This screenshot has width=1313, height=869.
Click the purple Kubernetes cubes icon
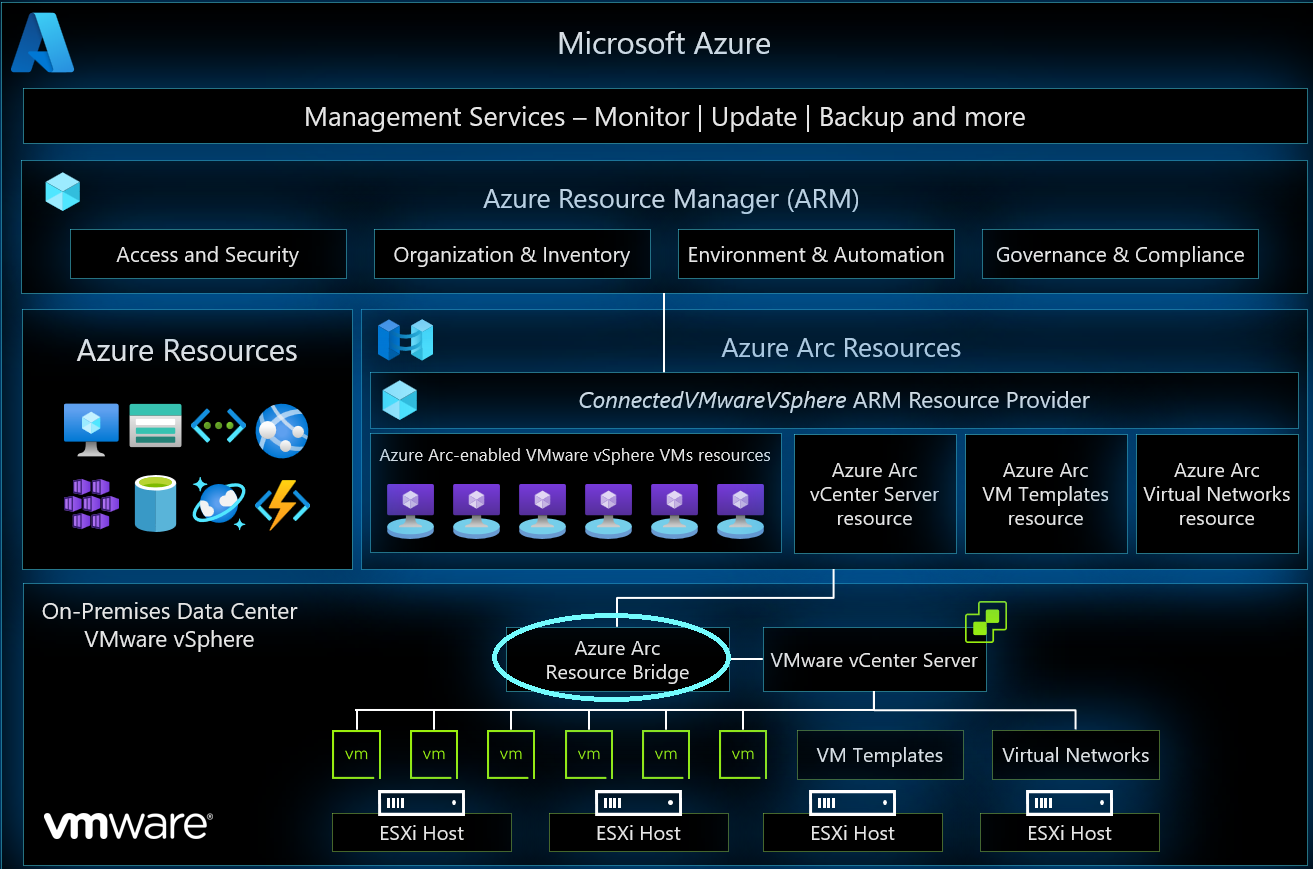(x=91, y=503)
